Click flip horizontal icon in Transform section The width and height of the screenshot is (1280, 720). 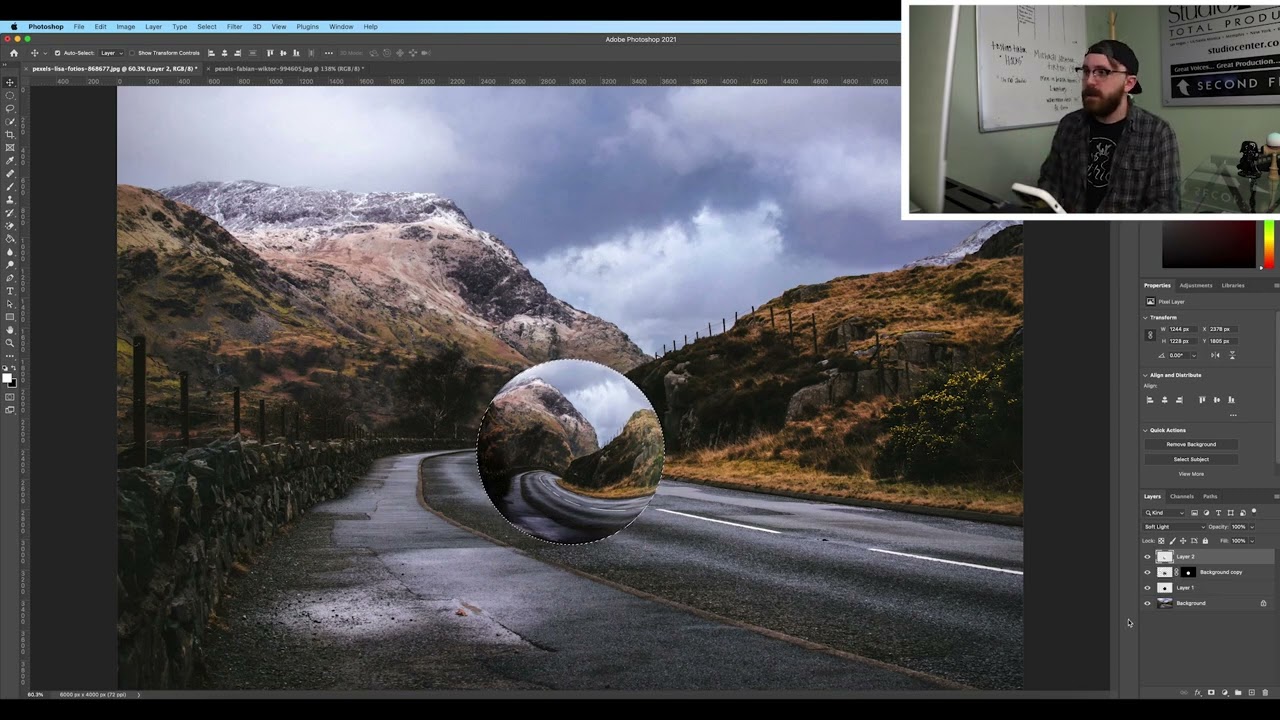1215,355
